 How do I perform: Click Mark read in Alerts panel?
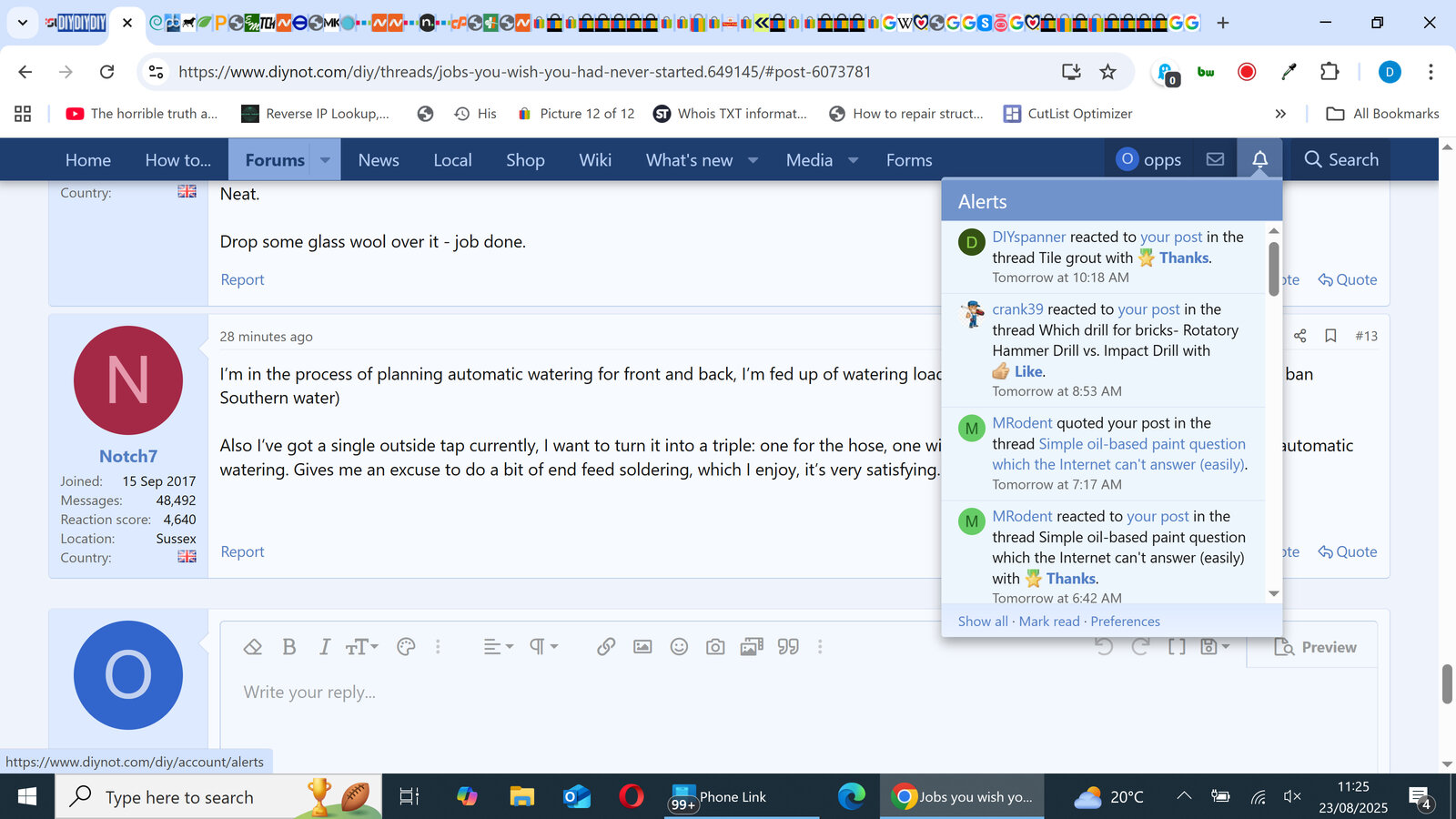pos(1049,622)
